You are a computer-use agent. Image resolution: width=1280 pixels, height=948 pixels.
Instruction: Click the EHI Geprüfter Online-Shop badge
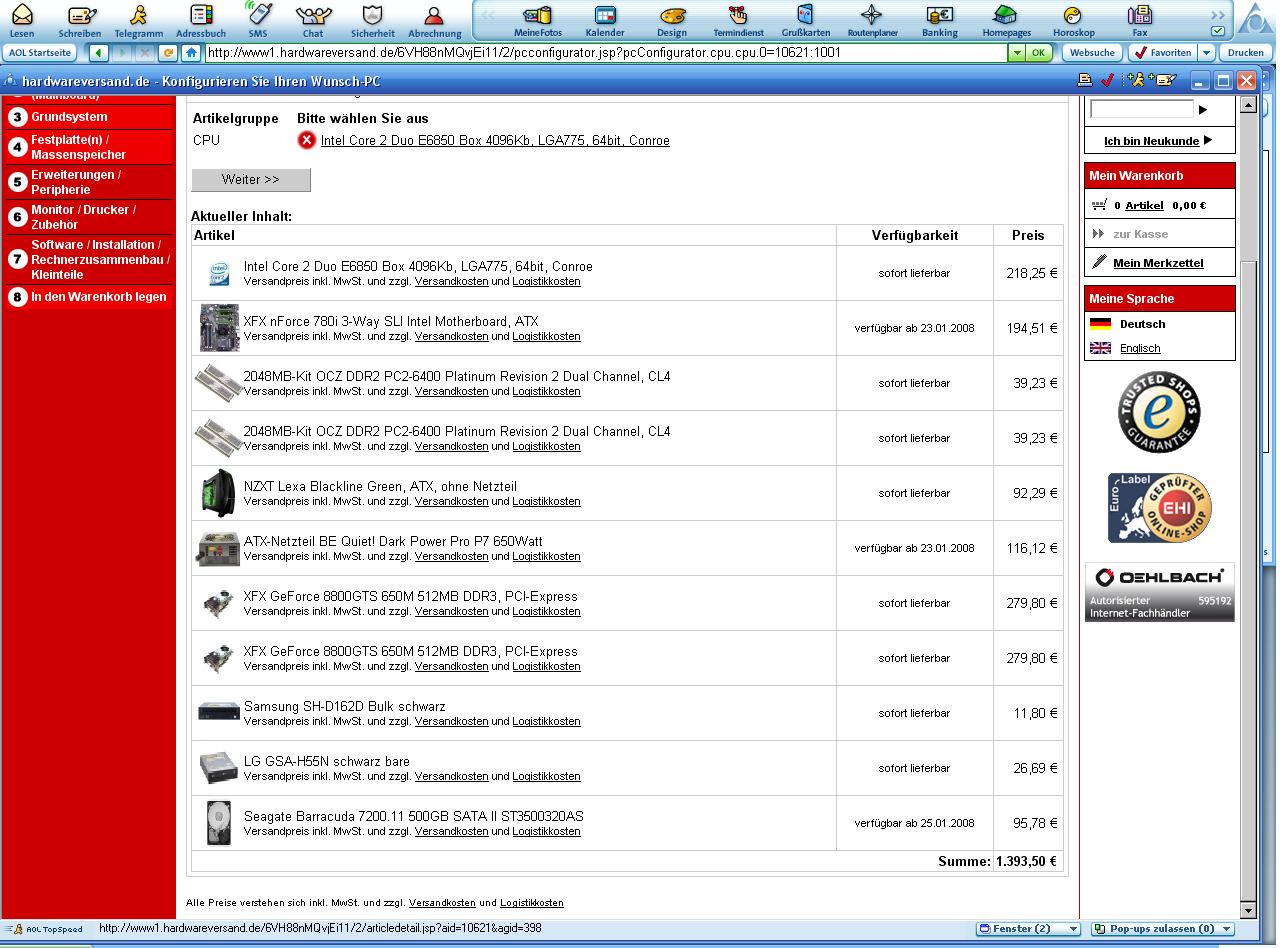1159,508
